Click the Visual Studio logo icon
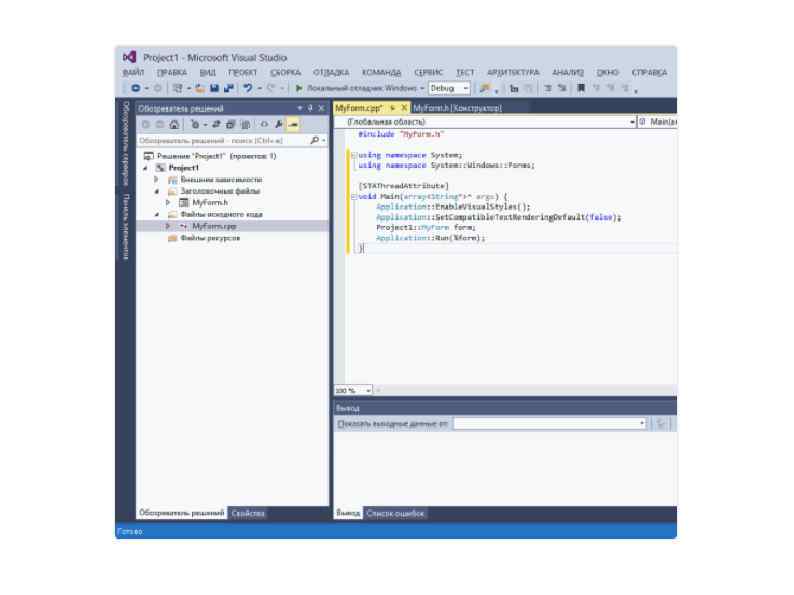The image size is (794, 595). click(130, 57)
